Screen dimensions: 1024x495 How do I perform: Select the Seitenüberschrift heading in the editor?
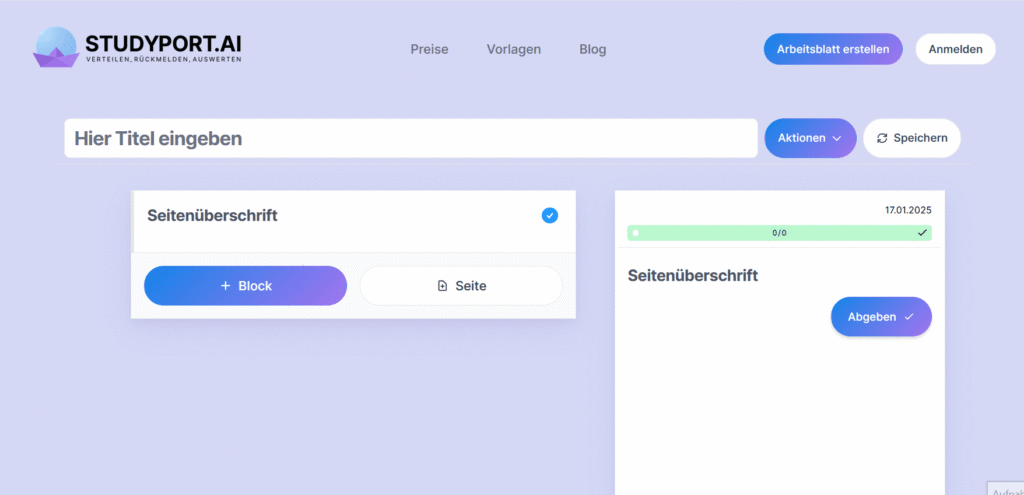[212, 215]
